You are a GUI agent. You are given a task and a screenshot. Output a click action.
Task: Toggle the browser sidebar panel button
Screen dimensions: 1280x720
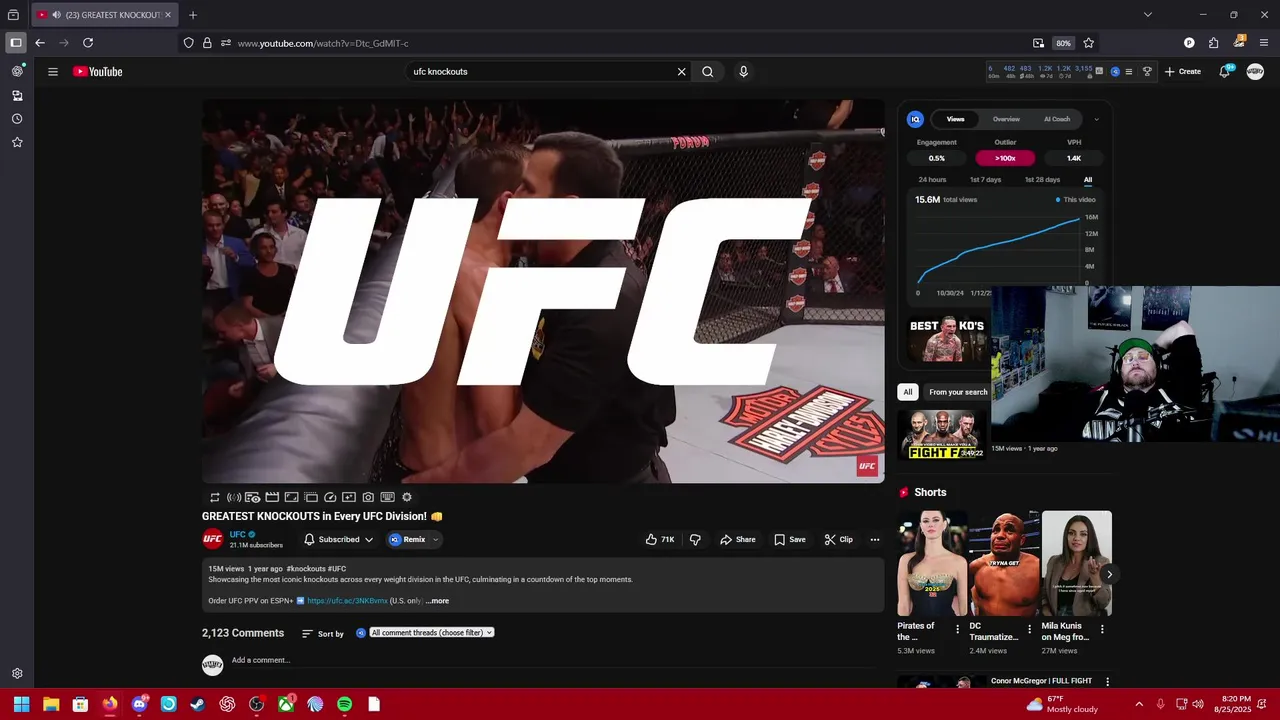tap(15, 43)
